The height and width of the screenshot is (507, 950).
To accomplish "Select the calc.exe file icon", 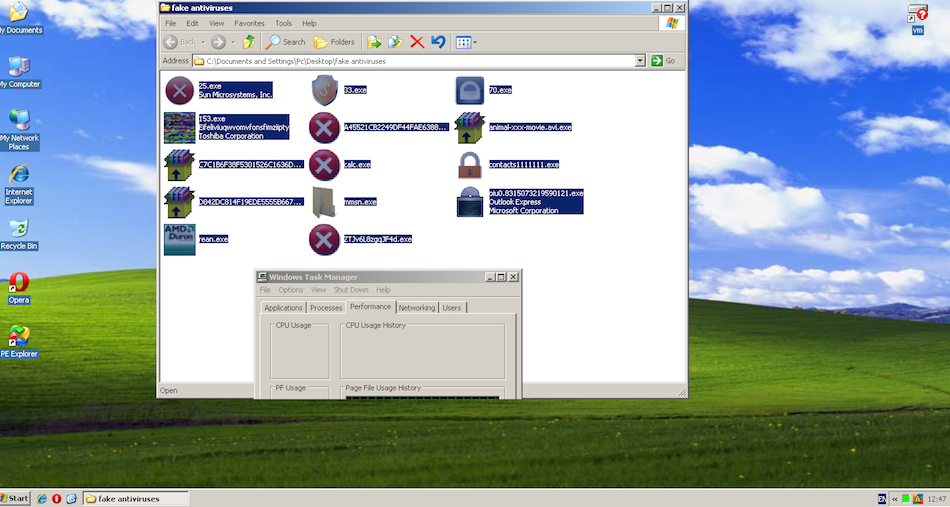I will (x=323, y=164).
